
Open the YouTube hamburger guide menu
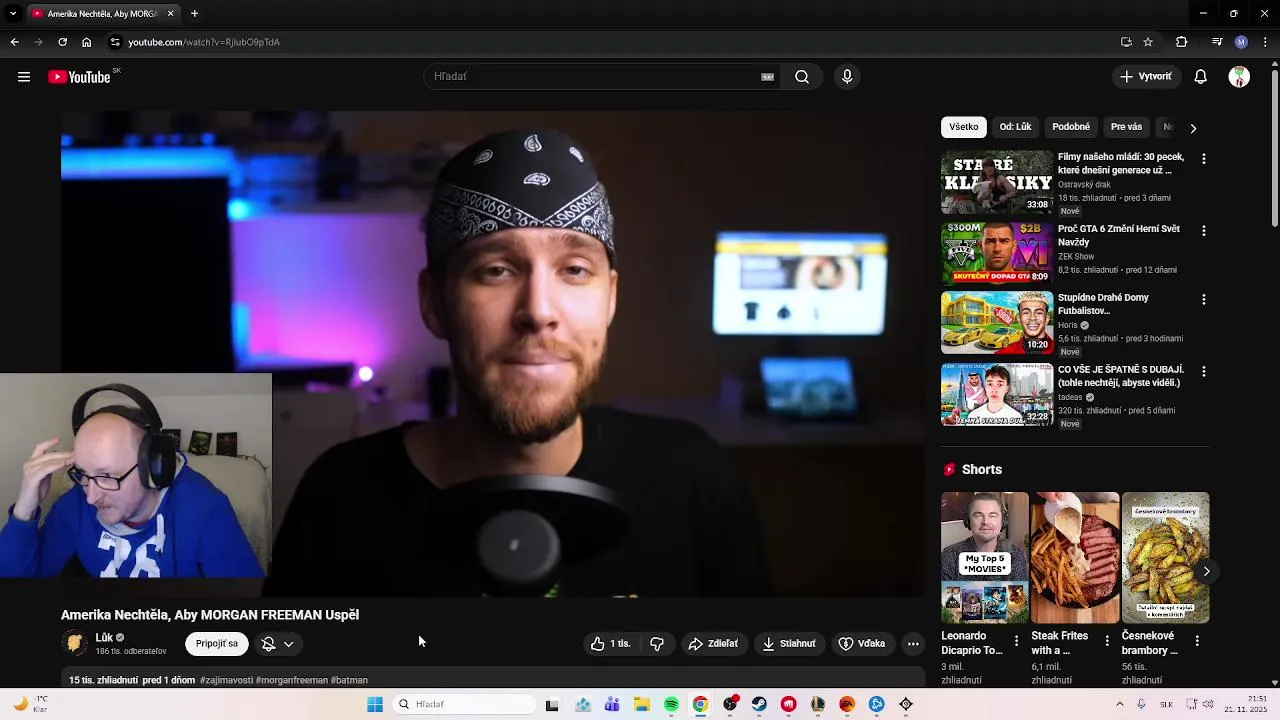24,77
